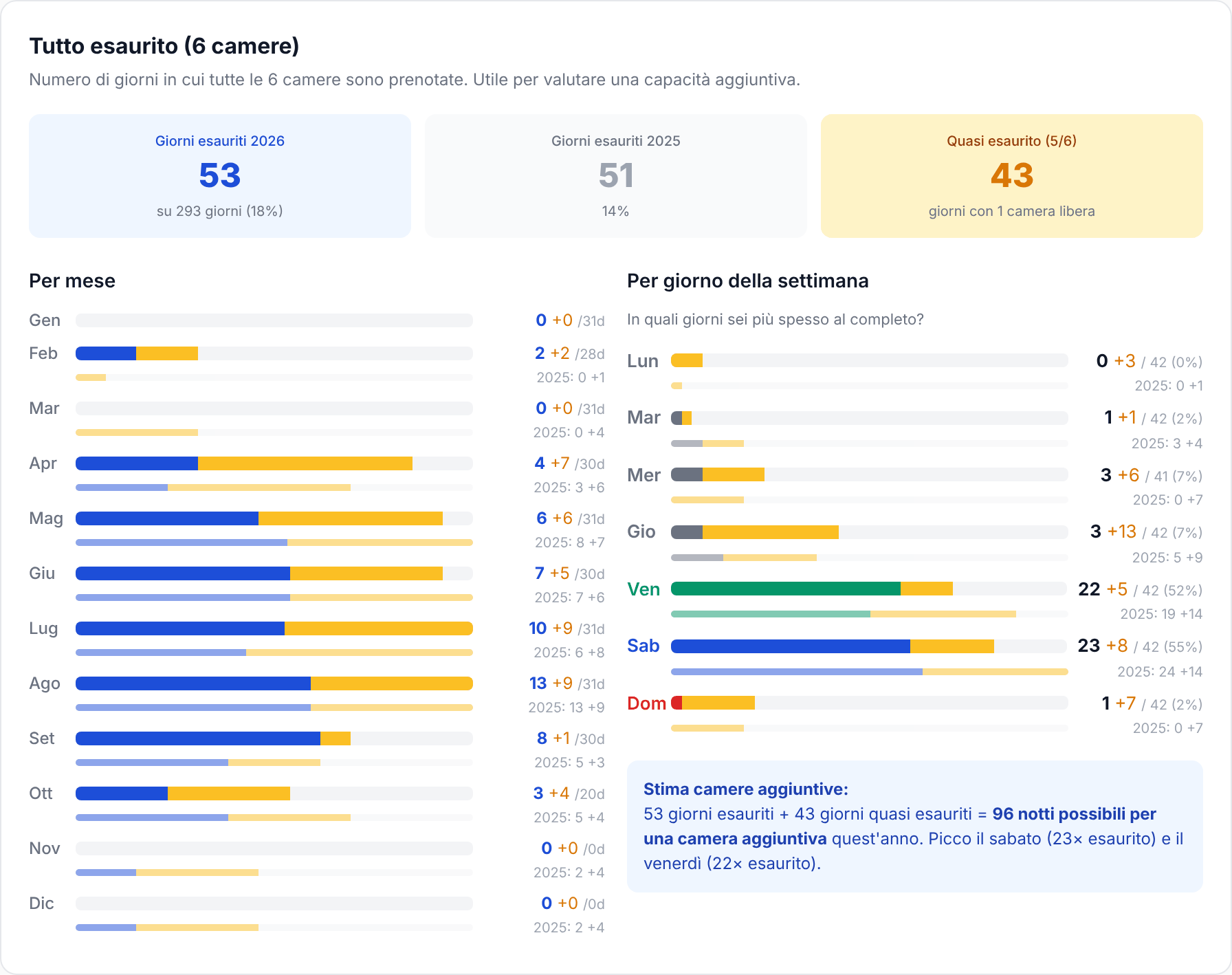Click the red 'Dom' weekday label
1232x975 pixels.
646,703
